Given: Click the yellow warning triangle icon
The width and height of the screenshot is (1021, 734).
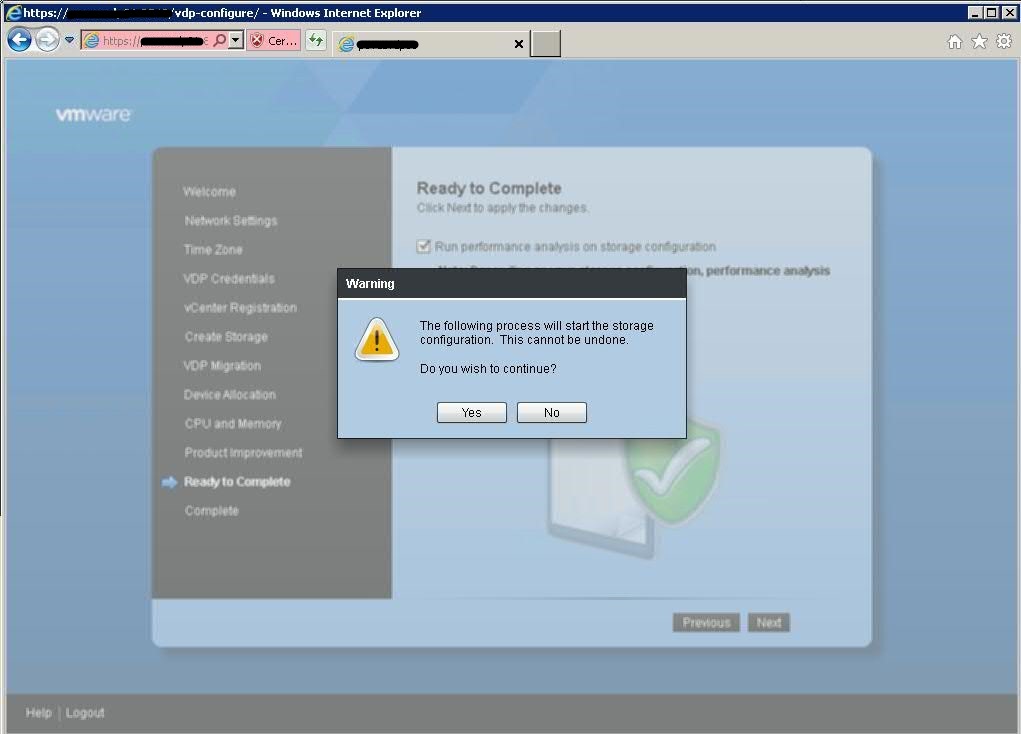Looking at the screenshot, I should coord(376,339).
